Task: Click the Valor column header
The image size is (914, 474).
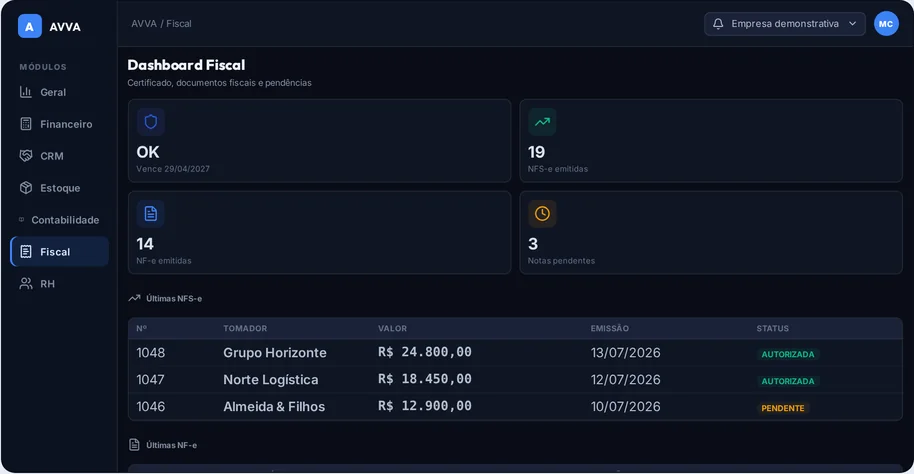Action: (392, 328)
